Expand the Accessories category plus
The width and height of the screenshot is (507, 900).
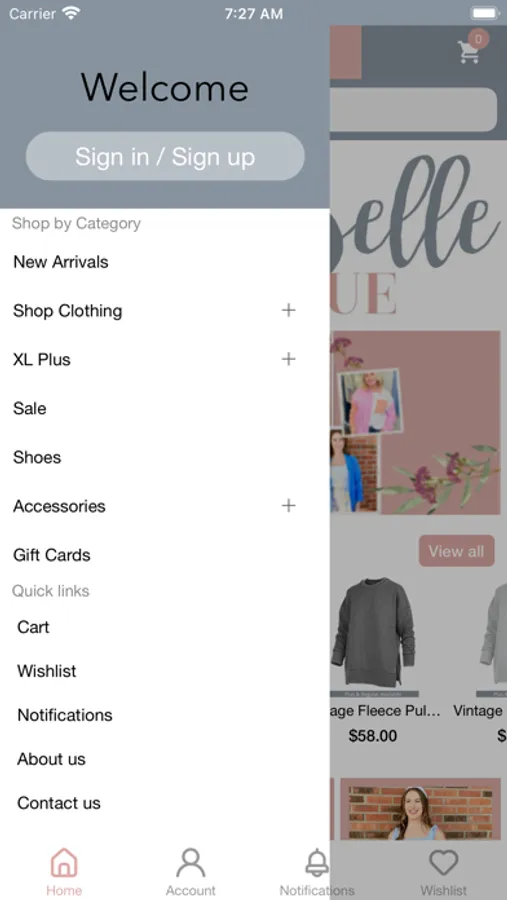(288, 506)
